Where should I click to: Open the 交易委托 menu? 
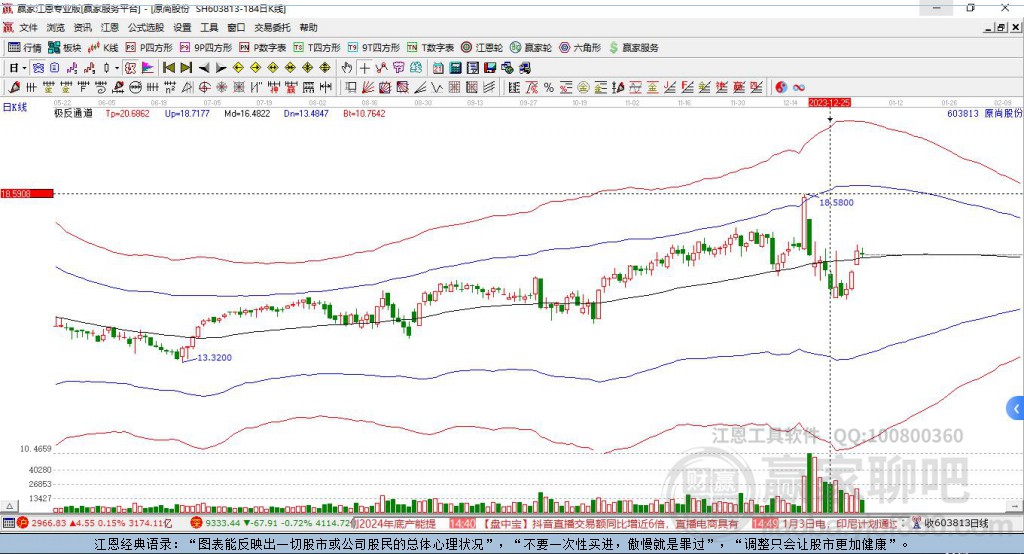point(272,27)
